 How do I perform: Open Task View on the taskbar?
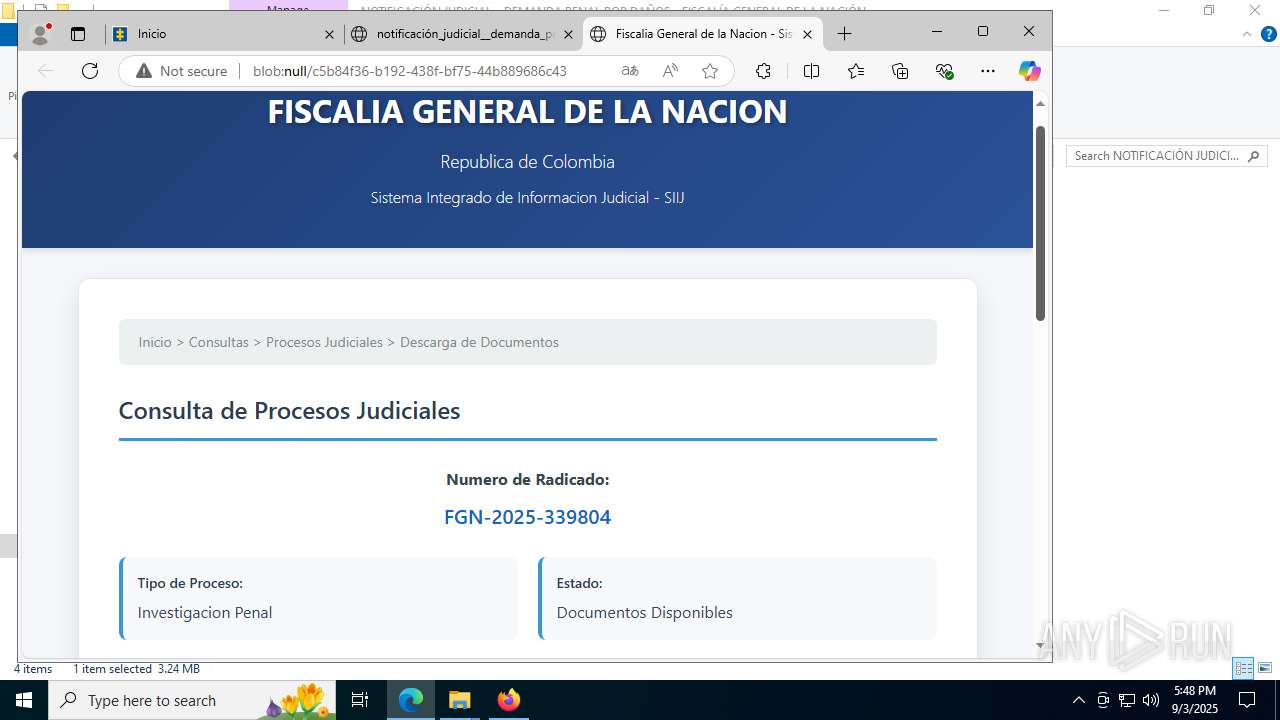coord(361,700)
